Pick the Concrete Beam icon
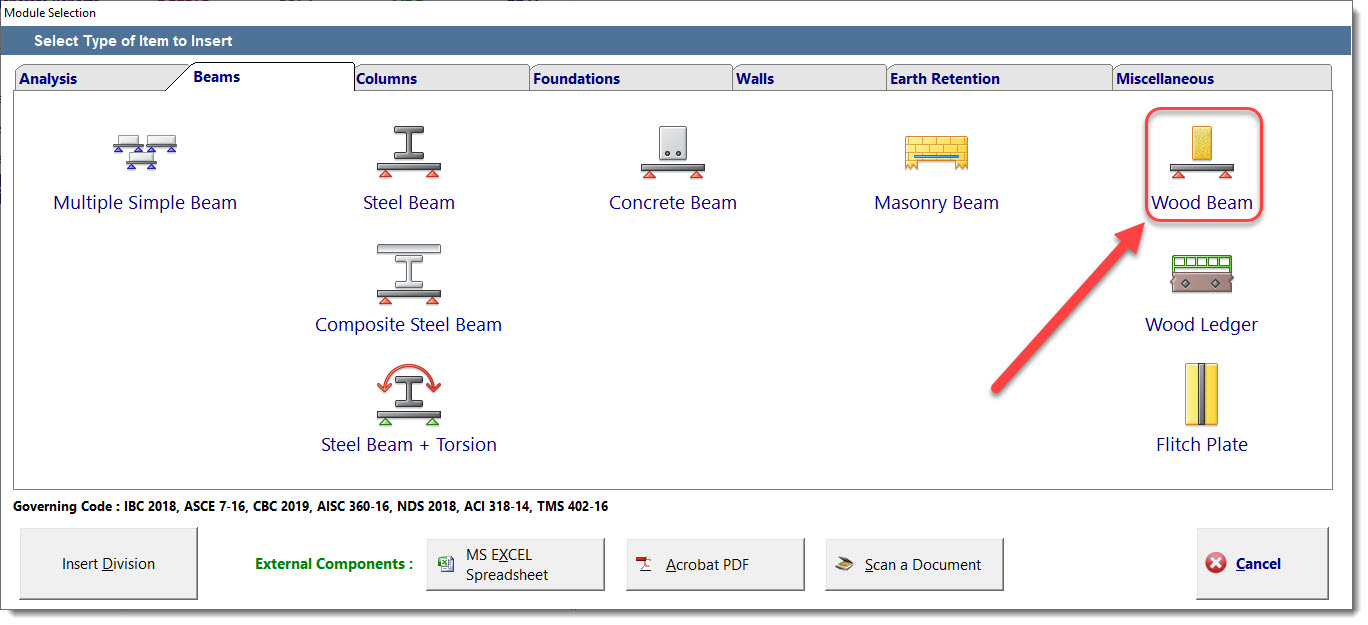This screenshot has width=1368, height=625. 672,153
